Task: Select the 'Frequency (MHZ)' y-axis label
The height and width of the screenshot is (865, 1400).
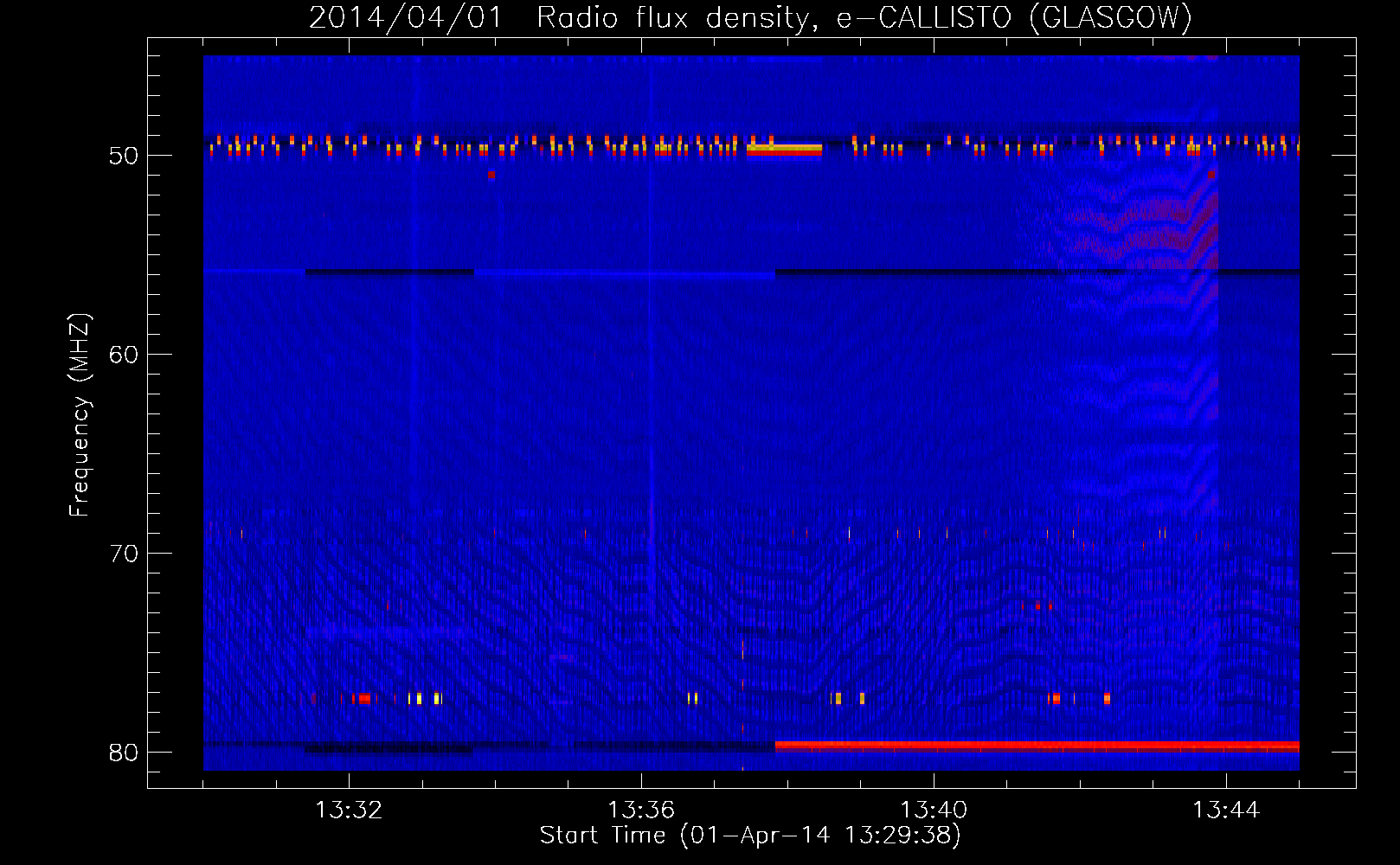Action: click(x=80, y=415)
